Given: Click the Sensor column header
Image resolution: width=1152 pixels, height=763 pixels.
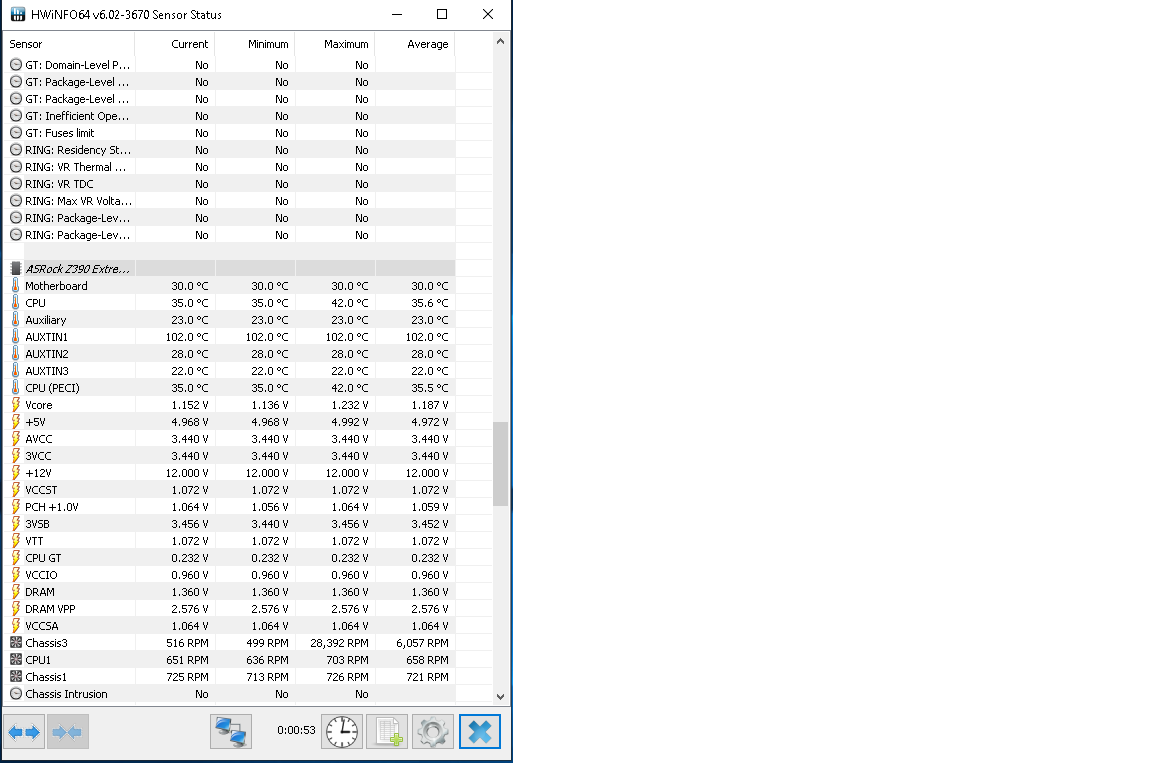Looking at the screenshot, I should [70, 44].
